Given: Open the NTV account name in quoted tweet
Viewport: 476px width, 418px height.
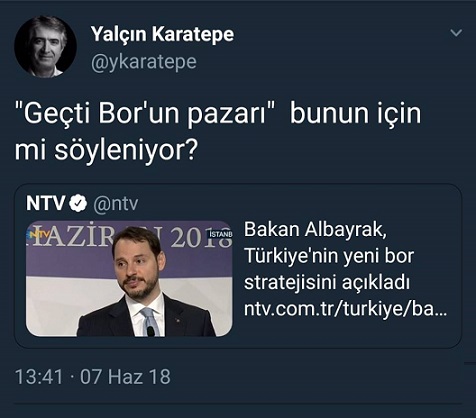Looking at the screenshot, I should tap(46, 203).
